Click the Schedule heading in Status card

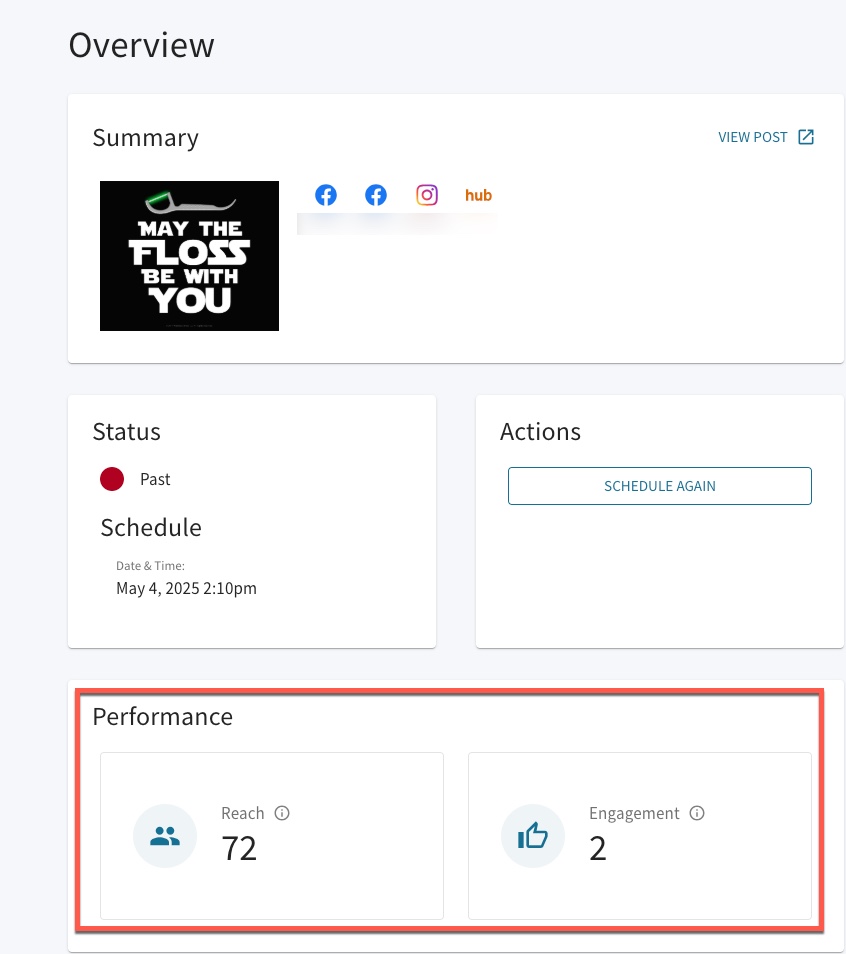tap(151, 527)
